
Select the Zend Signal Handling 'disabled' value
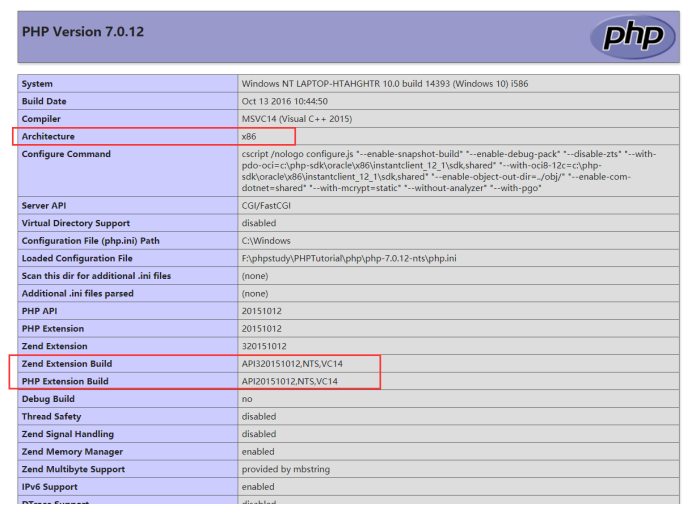(259, 434)
